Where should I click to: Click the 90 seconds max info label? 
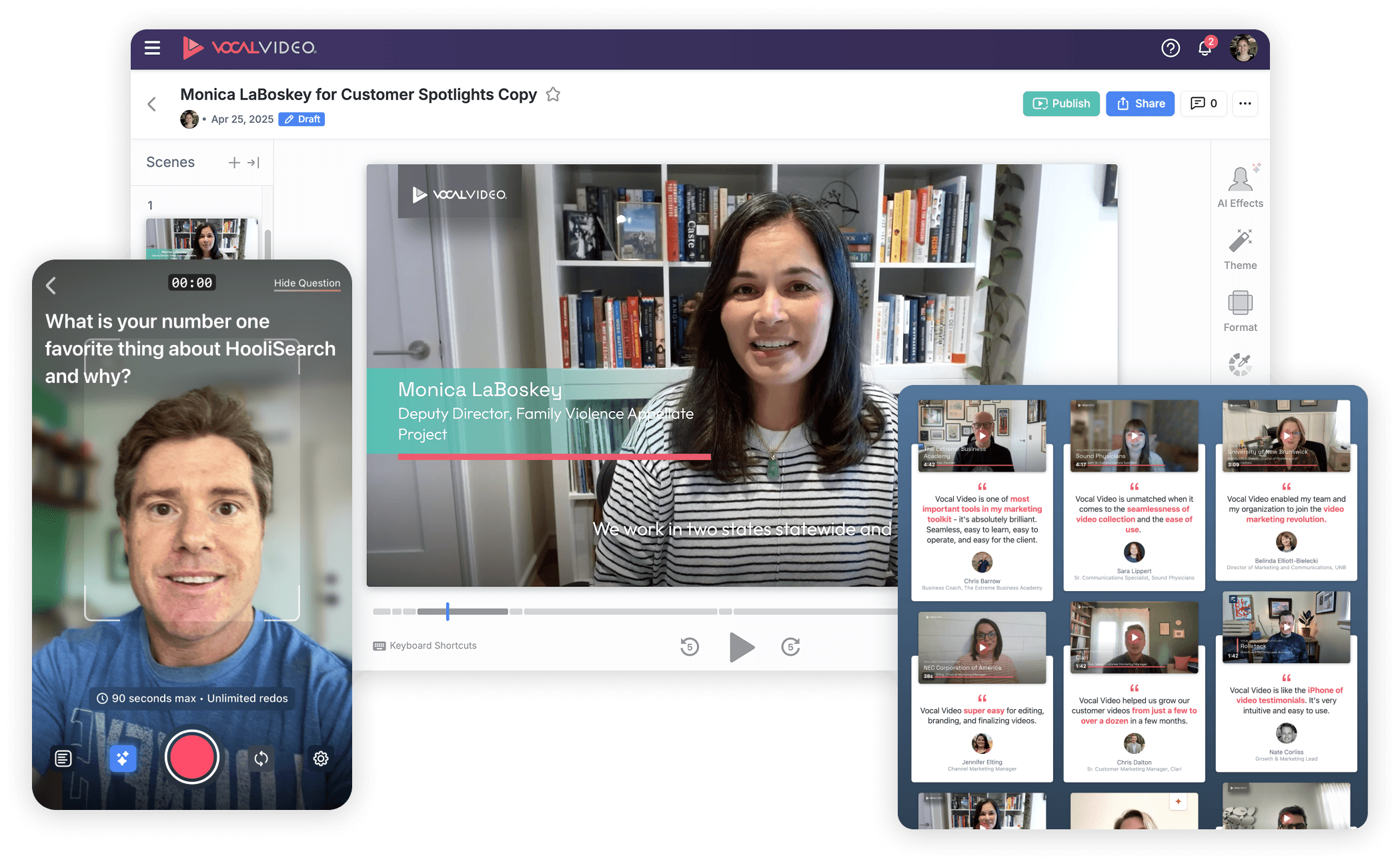(192, 699)
